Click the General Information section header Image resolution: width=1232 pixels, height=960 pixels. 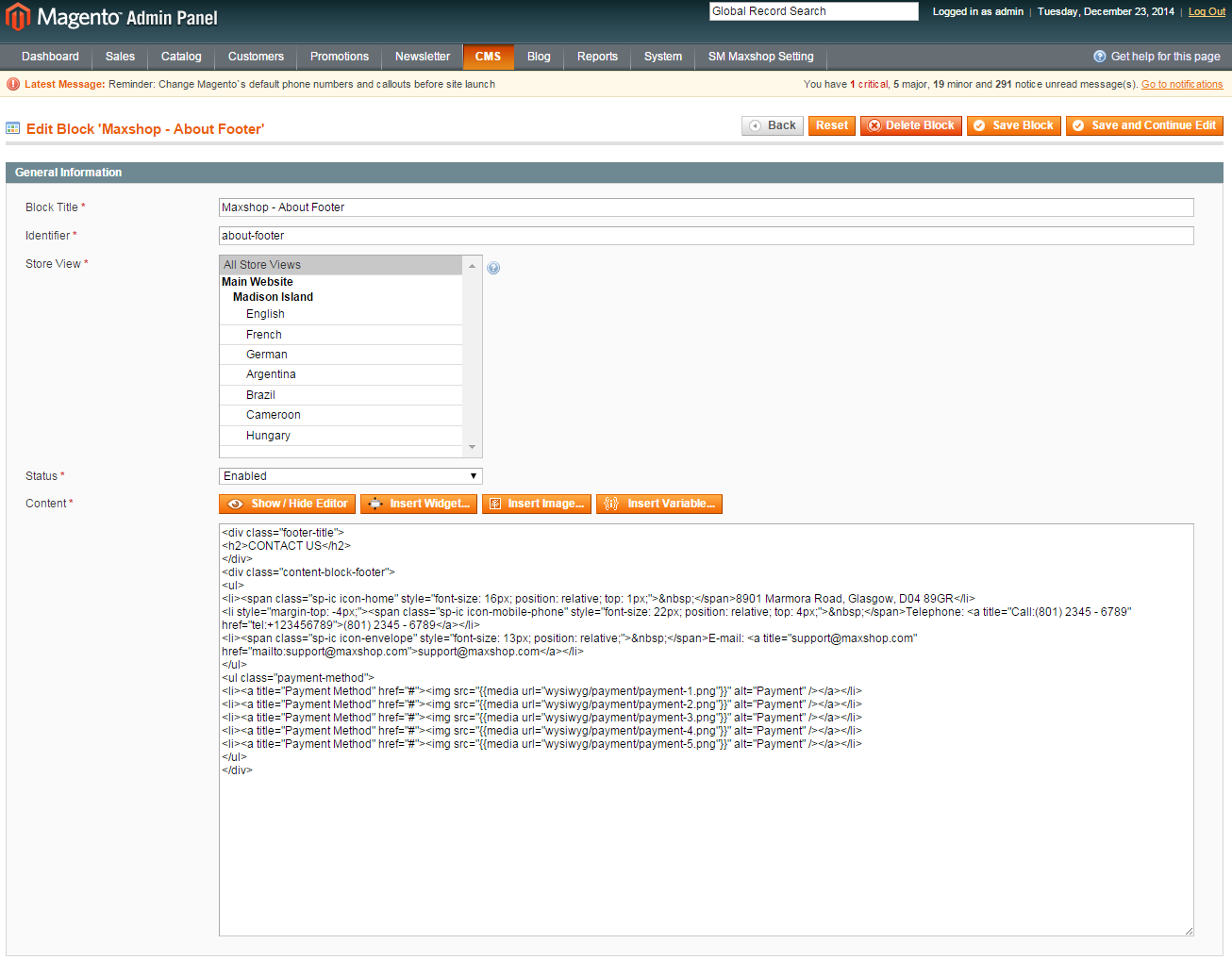point(614,173)
